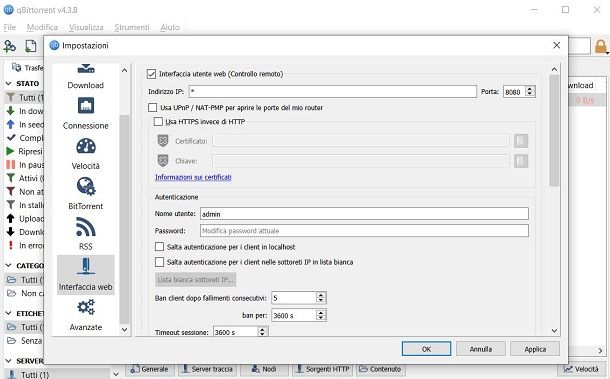
Task: Enable Salta autenticazione per sottoreti IP in lista bianca
Action: pyautogui.click(x=159, y=262)
